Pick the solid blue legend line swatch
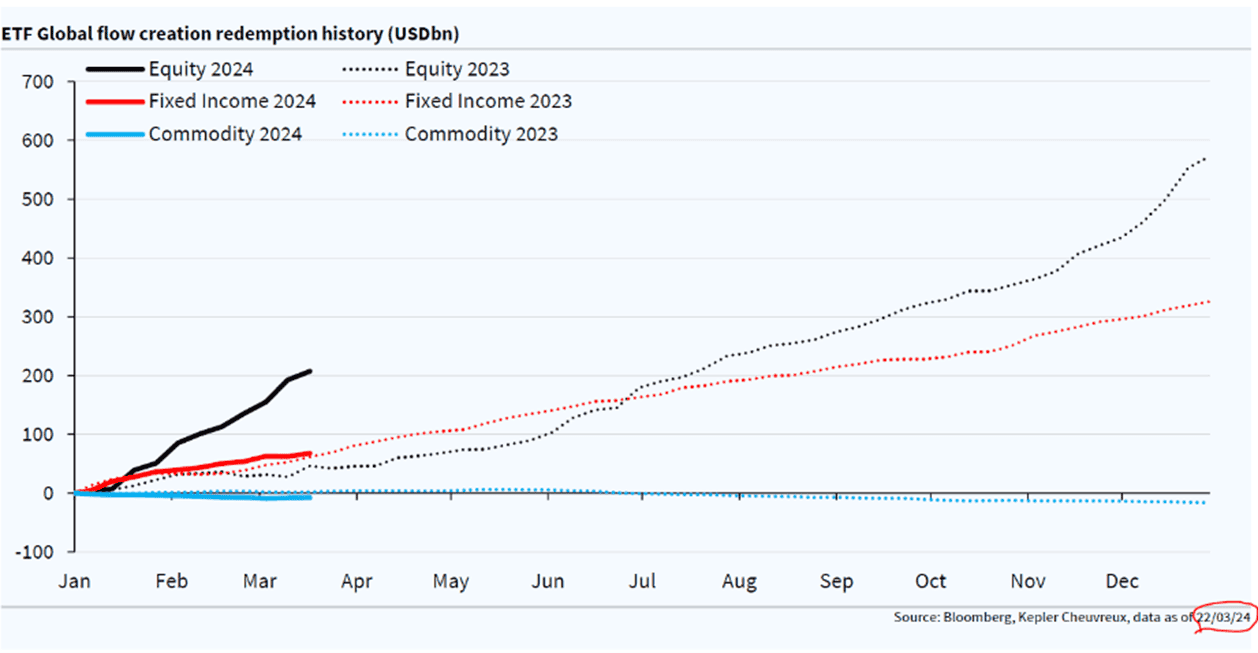1258x653 pixels. click(114, 134)
